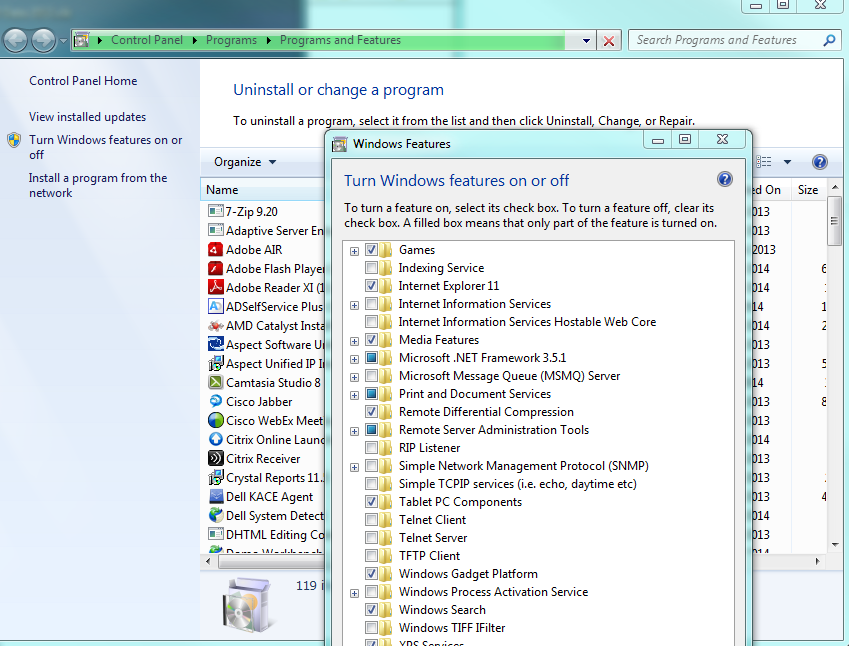This screenshot has height=646, width=849.
Task: Click the stop refresh red X button
Action: click(x=609, y=41)
